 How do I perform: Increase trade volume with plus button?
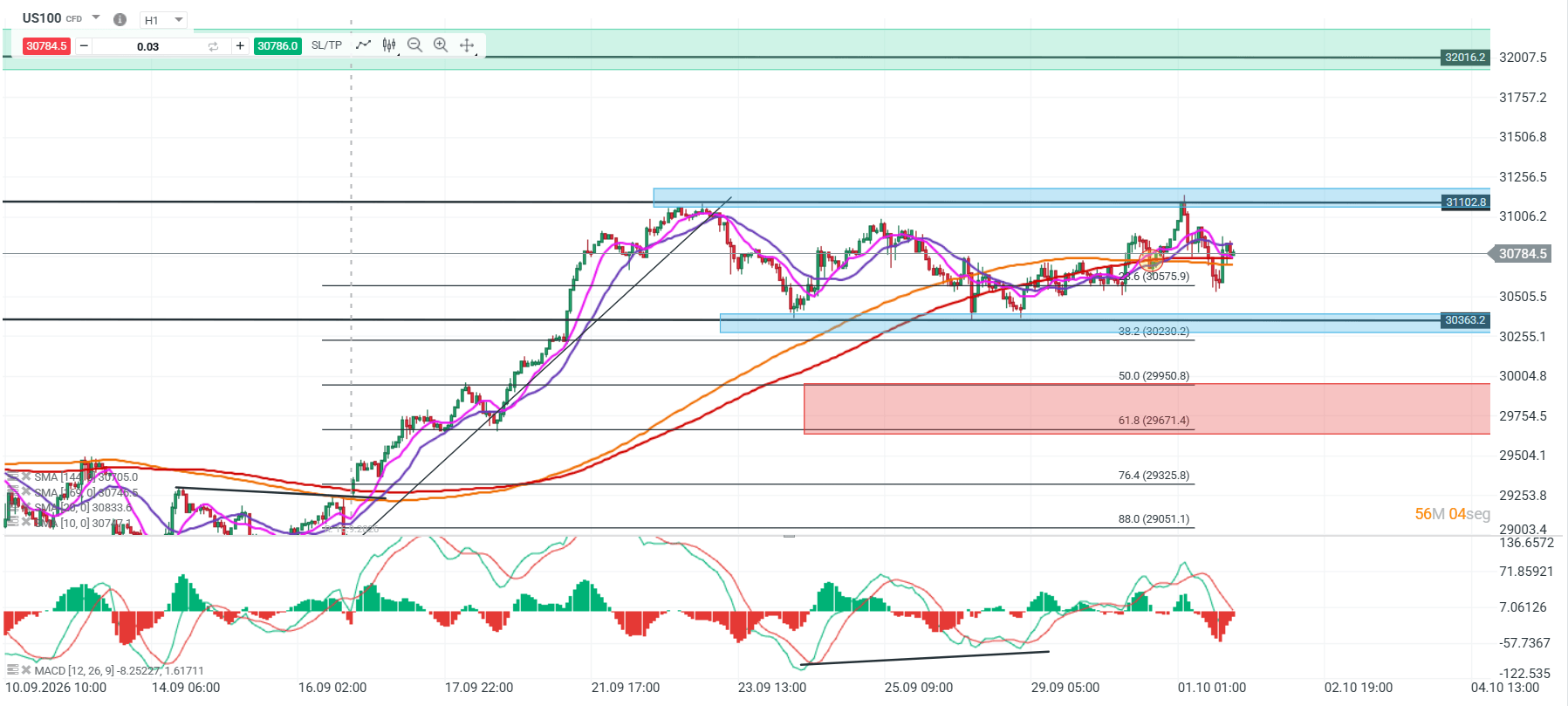coord(240,46)
